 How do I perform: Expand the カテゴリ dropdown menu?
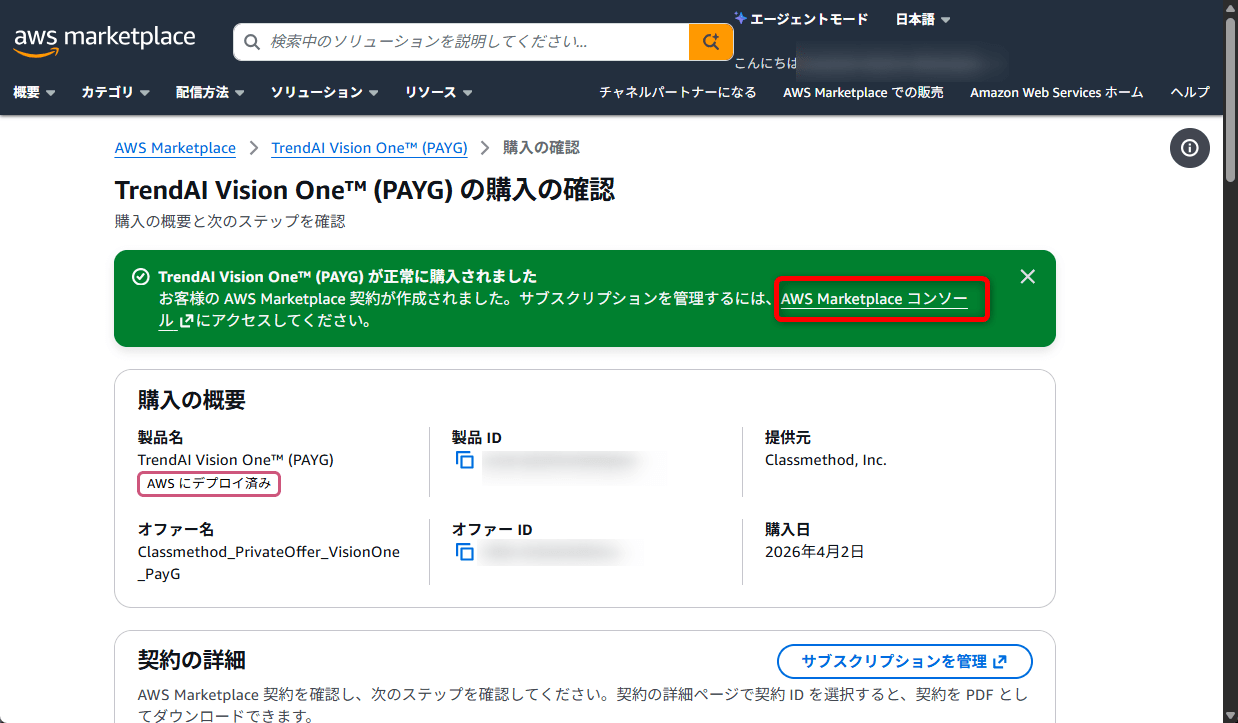(x=115, y=92)
